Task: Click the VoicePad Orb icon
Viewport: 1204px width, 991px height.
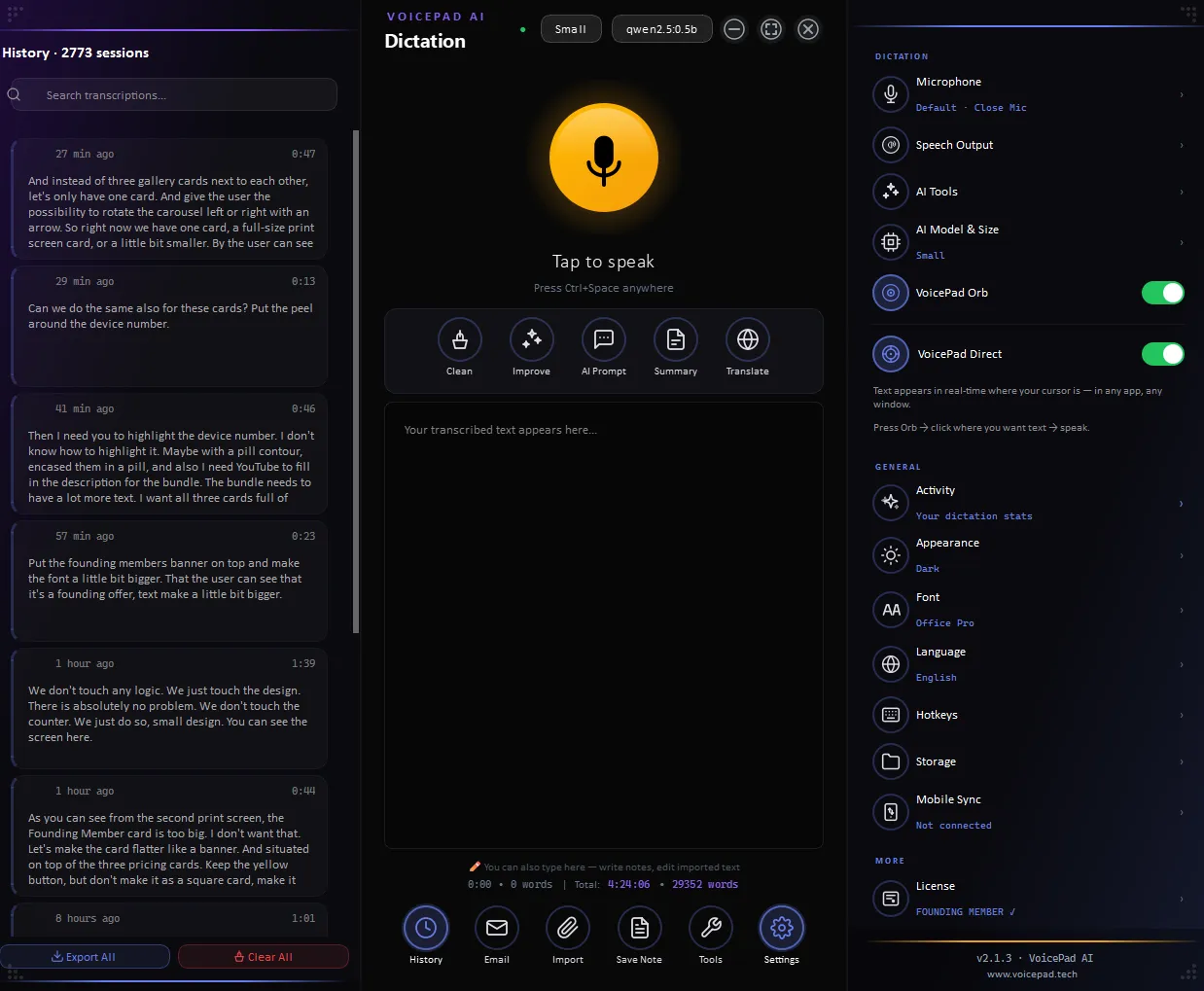Action: tap(890, 293)
